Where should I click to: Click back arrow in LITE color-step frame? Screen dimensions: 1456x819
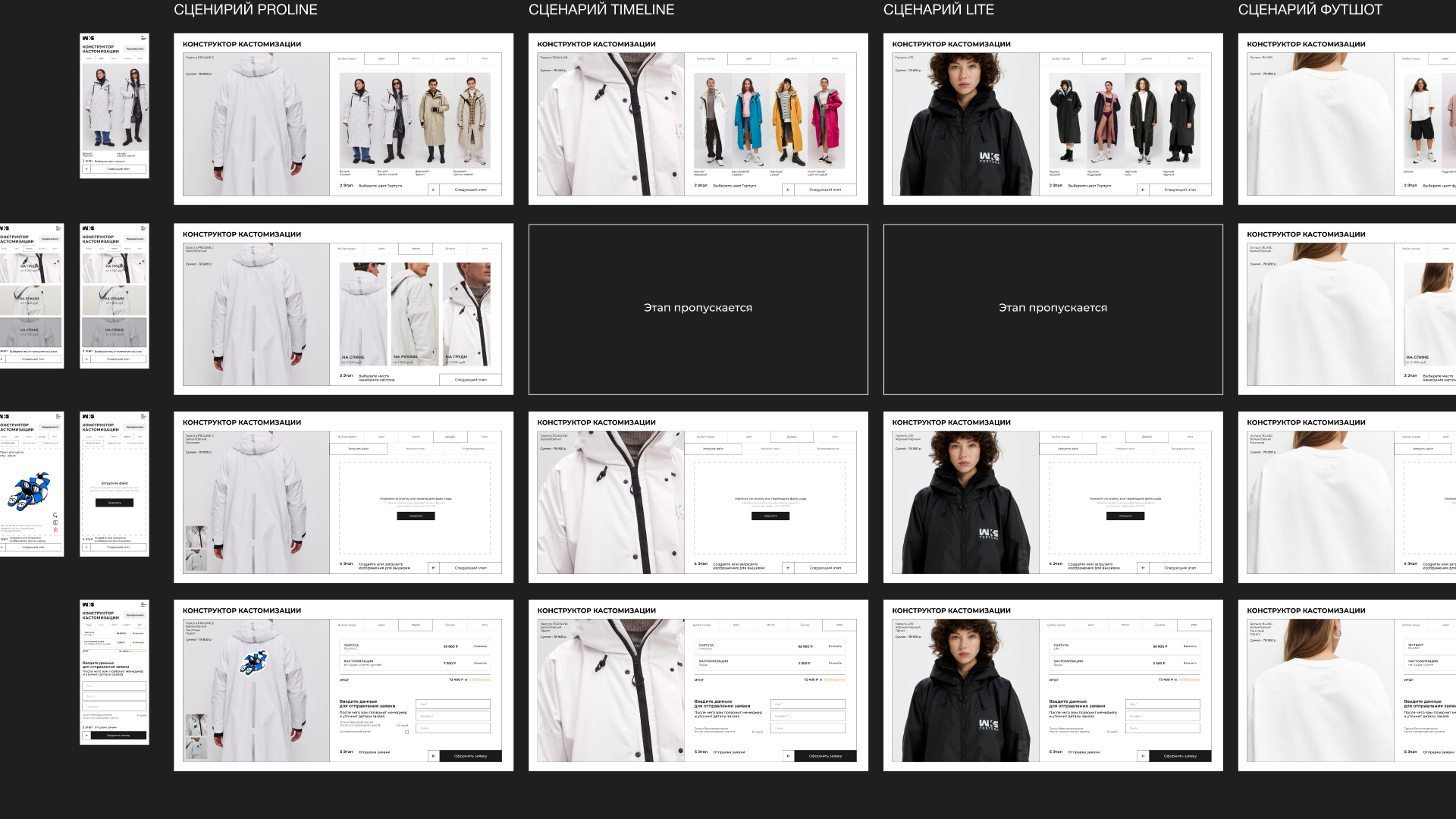[x=1143, y=190]
